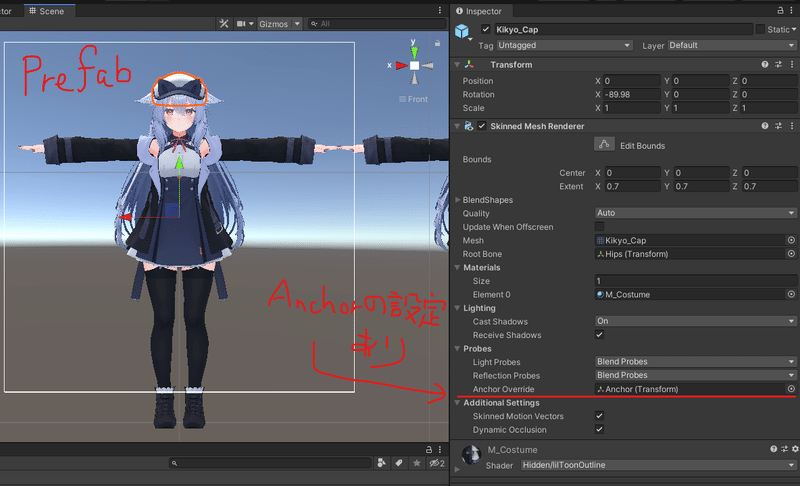Click the scene search field labeled All
The width and height of the screenshot is (800, 486).
[x=377, y=24]
